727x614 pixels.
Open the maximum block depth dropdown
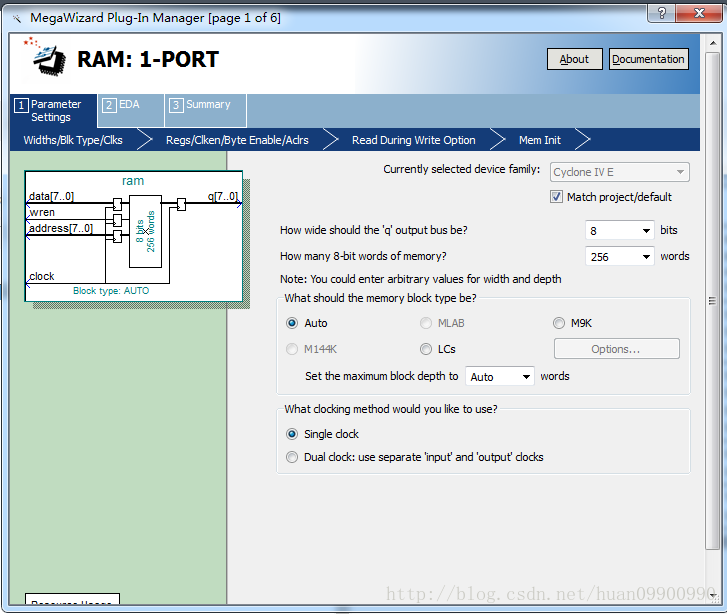[500, 377]
